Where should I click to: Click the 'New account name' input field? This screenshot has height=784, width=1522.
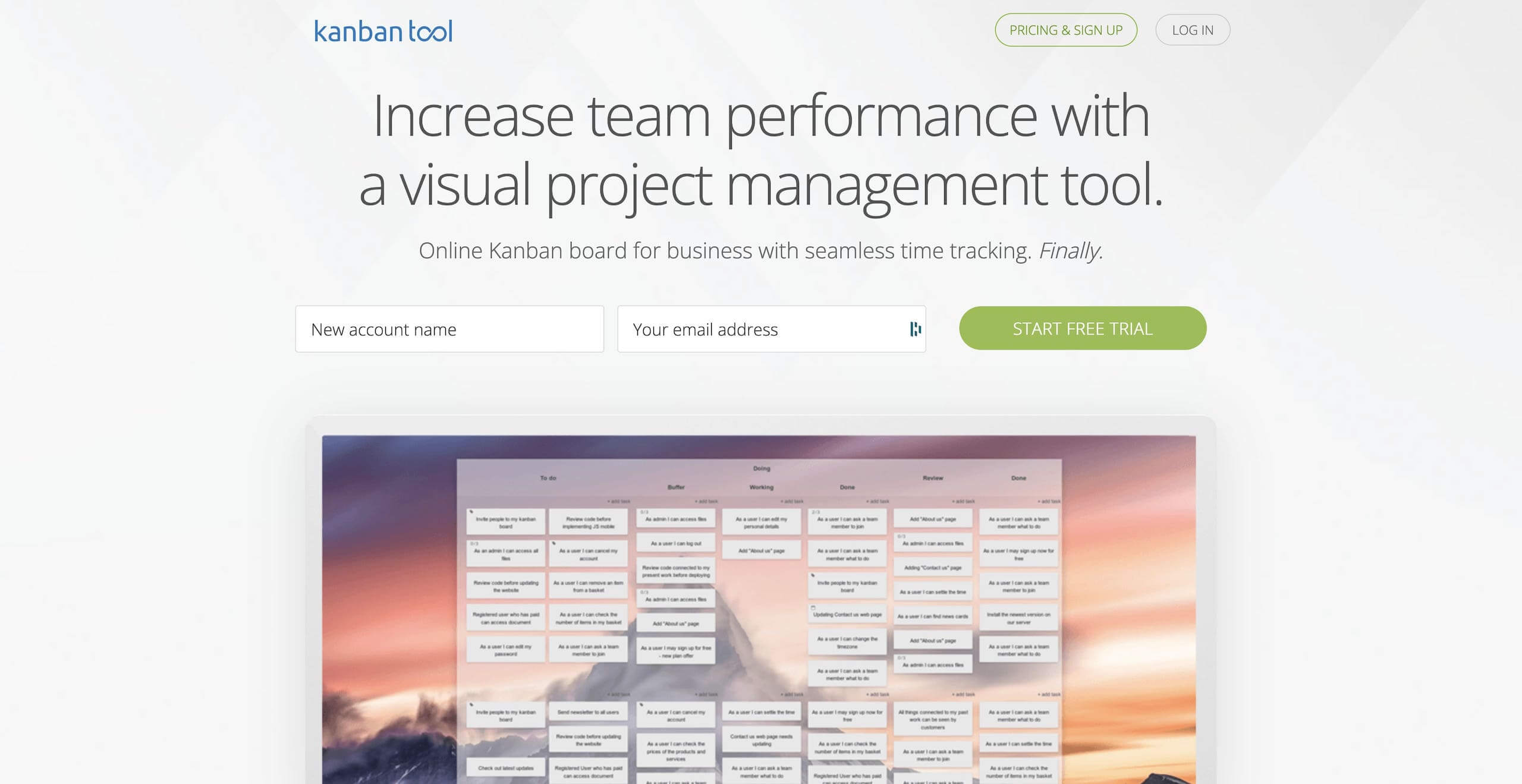tap(450, 329)
